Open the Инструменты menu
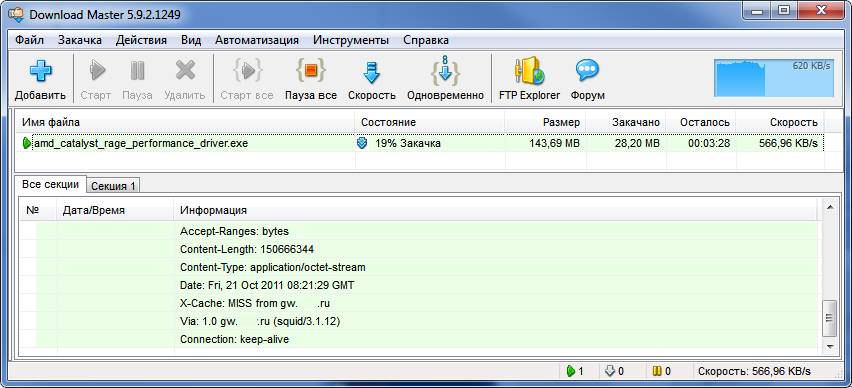Screen dimensions: 852x388 point(351,40)
